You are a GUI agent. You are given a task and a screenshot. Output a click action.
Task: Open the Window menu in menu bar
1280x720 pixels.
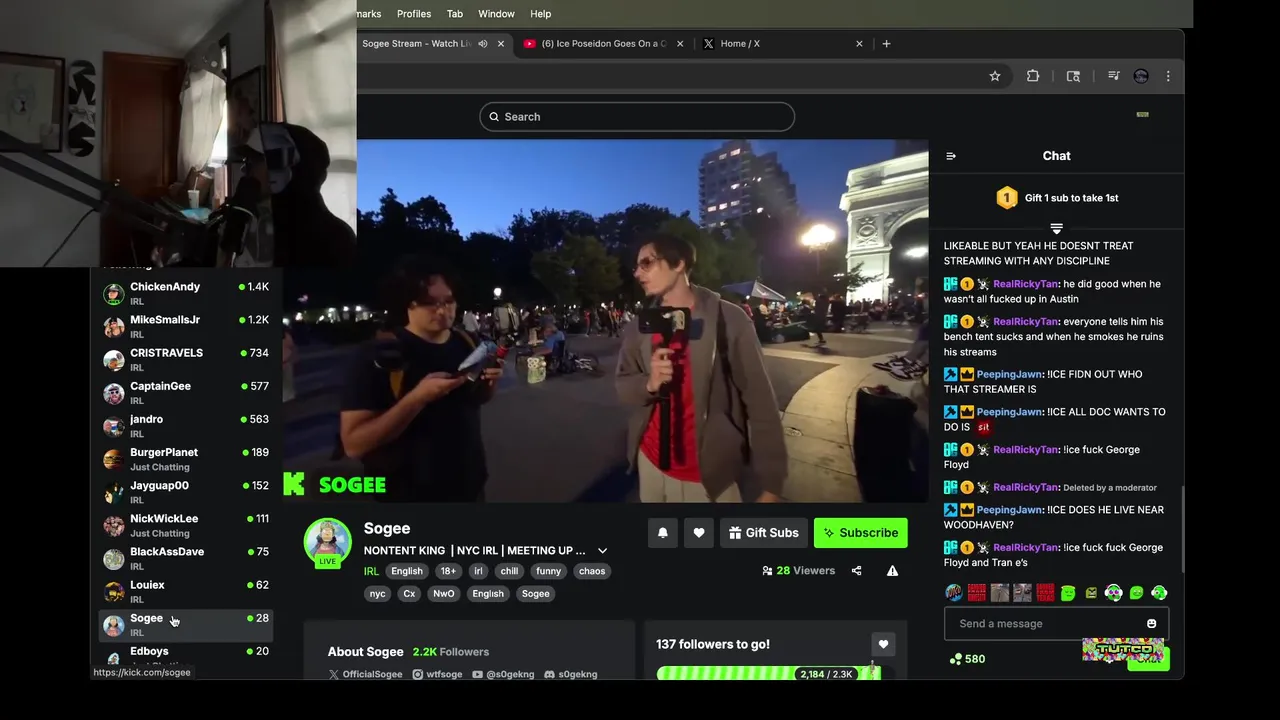point(496,14)
